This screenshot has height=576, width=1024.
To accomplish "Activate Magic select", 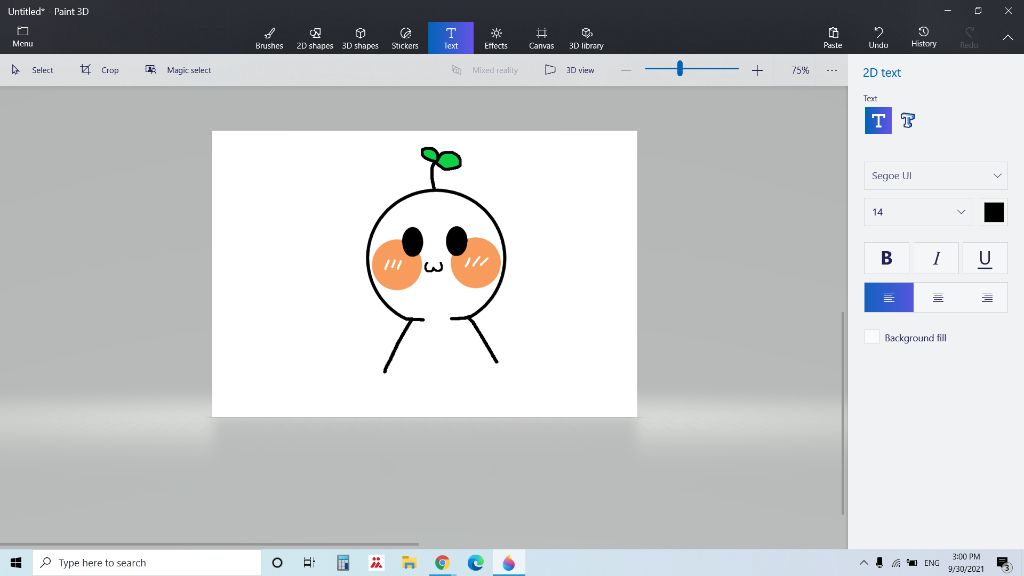I will [x=178, y=70].
